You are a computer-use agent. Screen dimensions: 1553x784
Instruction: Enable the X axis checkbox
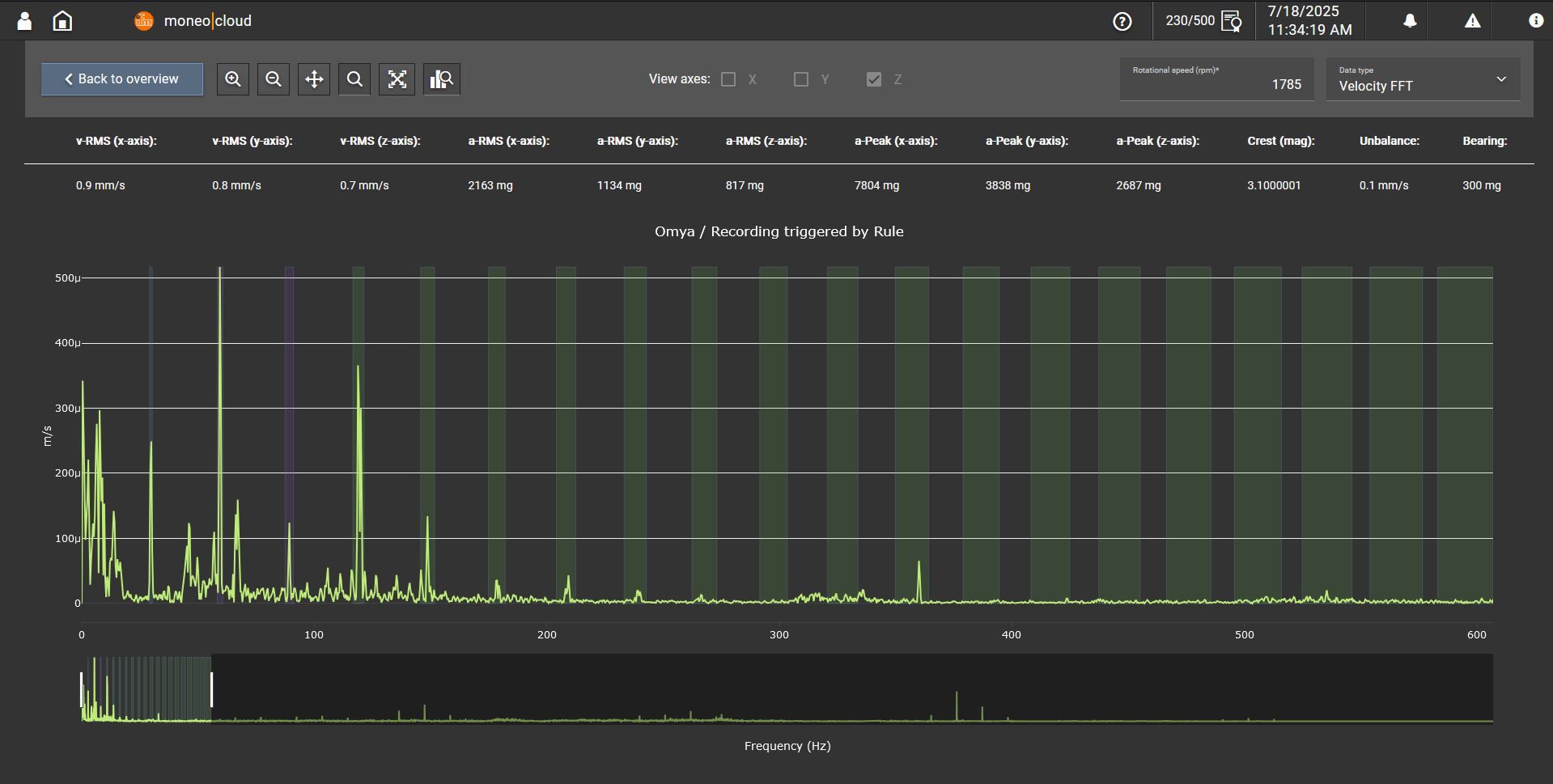(728, 78)
